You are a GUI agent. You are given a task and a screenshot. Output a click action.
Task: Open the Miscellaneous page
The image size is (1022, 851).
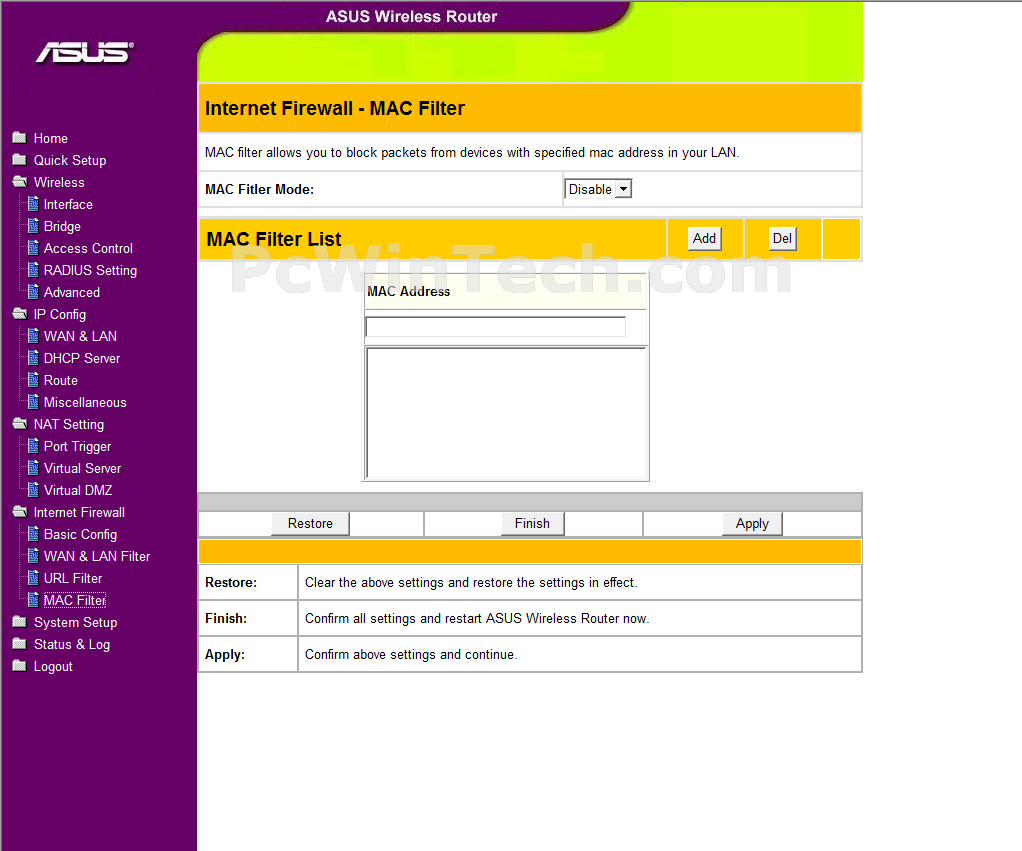[x=85, y=403]
